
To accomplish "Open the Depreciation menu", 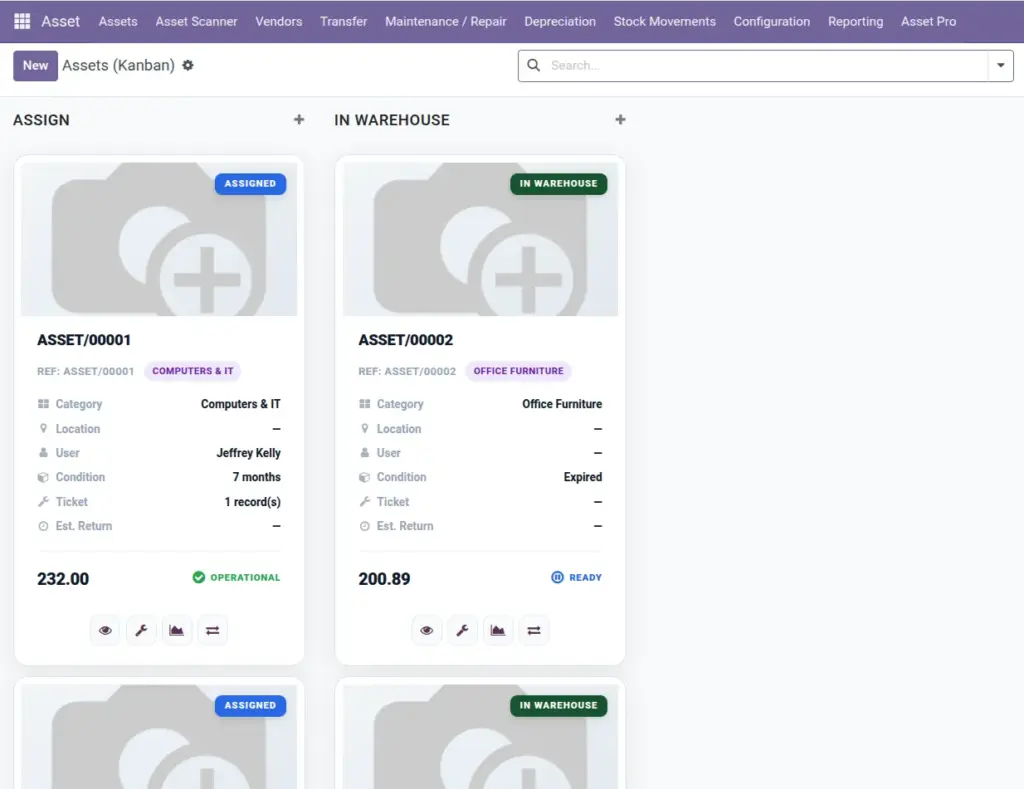I will click(560, 22).
